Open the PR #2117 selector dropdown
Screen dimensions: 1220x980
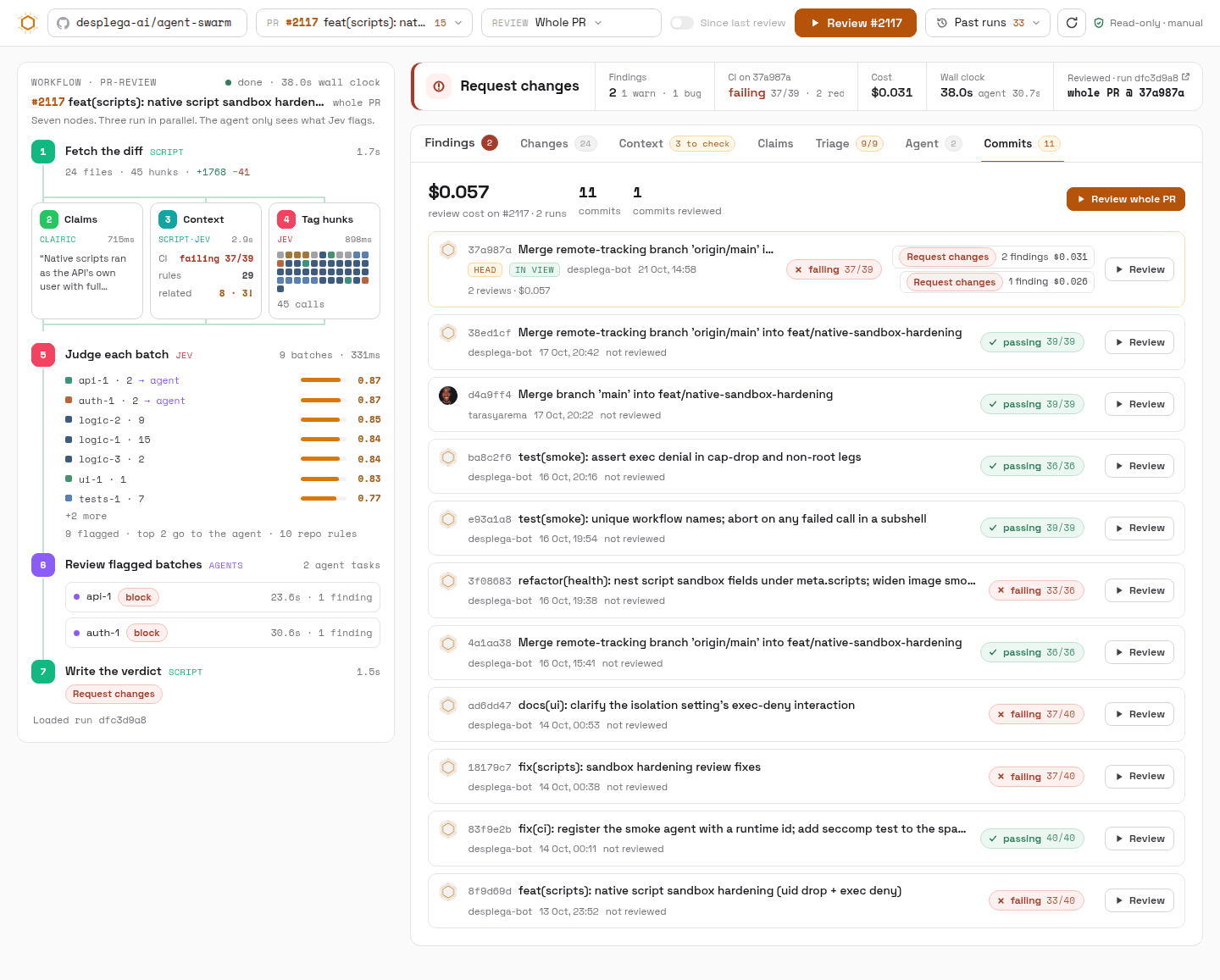[x=364, y=23]
